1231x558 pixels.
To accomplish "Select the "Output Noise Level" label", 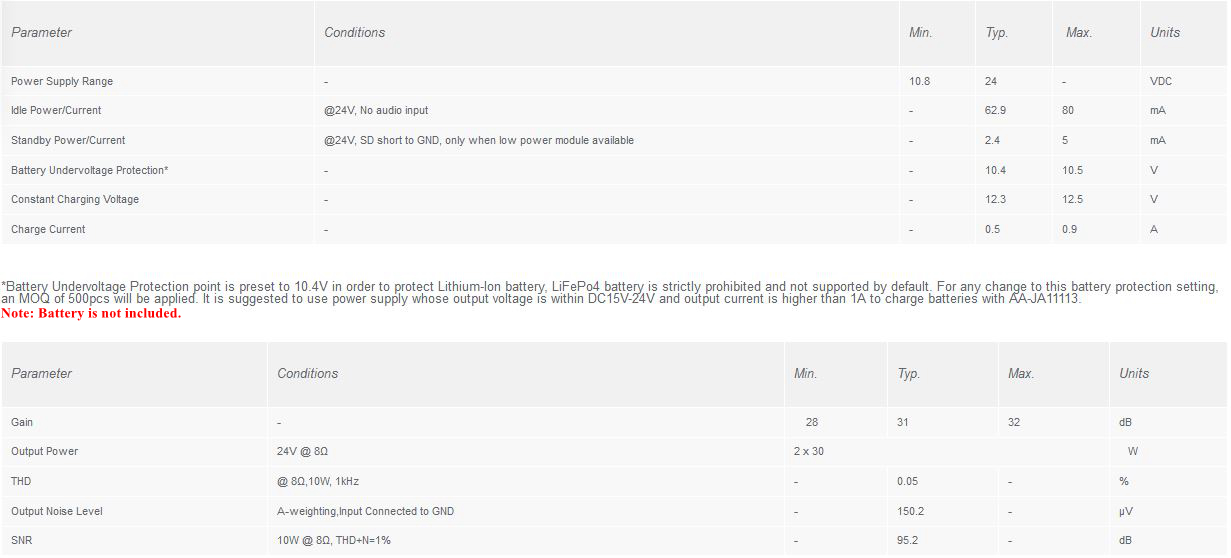I will coord(57,511).
